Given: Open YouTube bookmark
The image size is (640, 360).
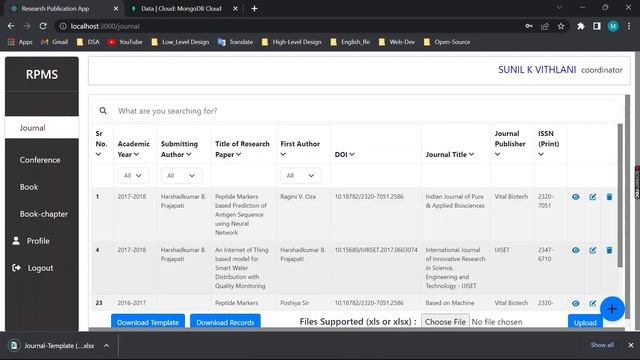Looking at the screenshot, I should (125, 42).
